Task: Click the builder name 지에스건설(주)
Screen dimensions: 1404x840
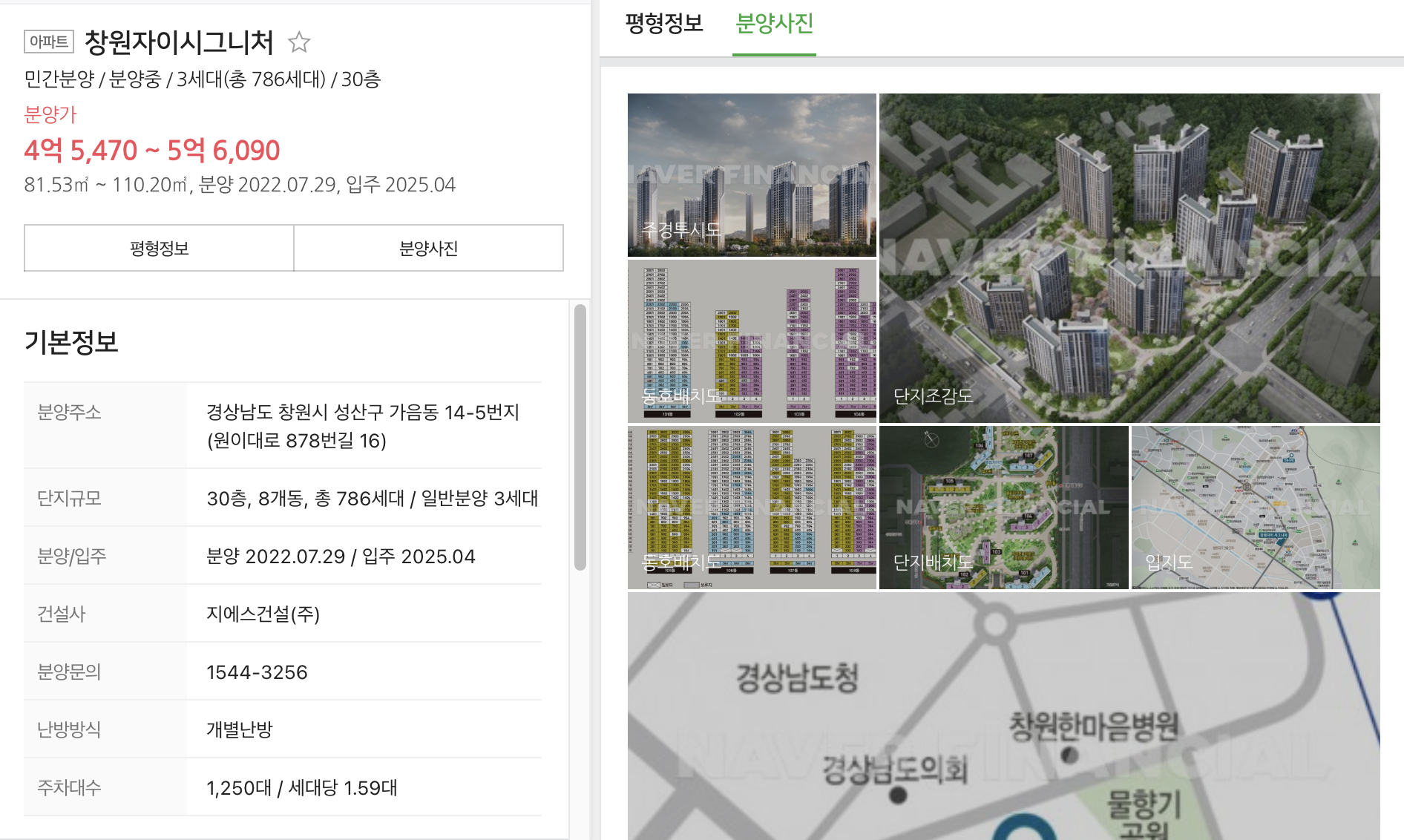Action: 263,614
